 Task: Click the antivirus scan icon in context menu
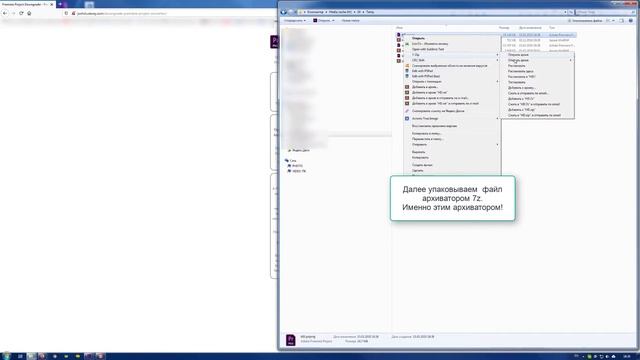(407, 66)
